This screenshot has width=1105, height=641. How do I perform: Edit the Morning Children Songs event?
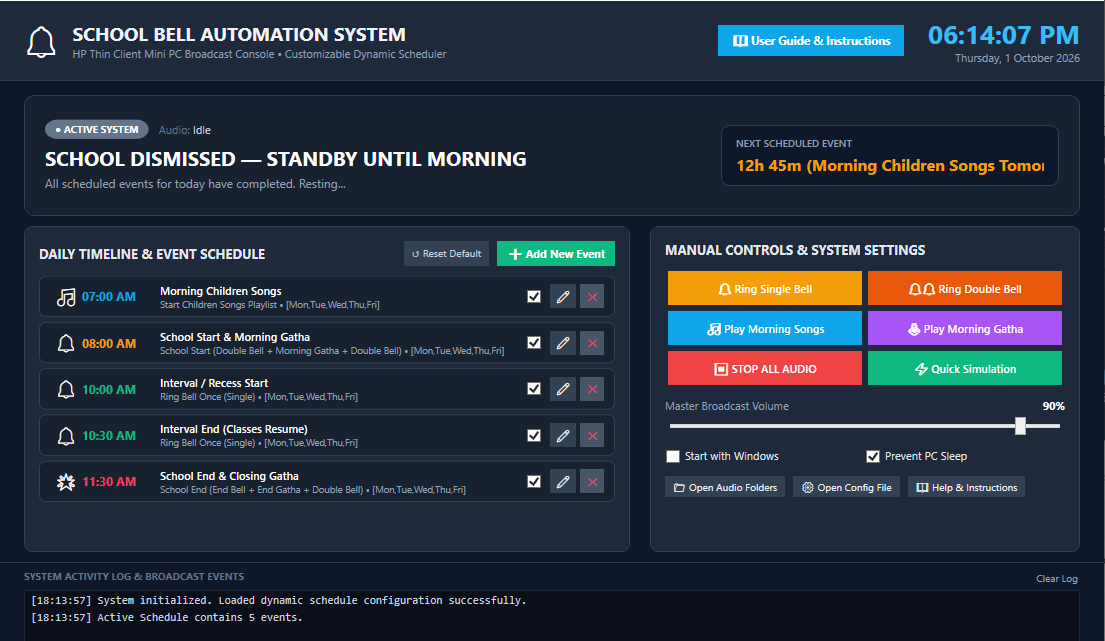click(562, 297)
